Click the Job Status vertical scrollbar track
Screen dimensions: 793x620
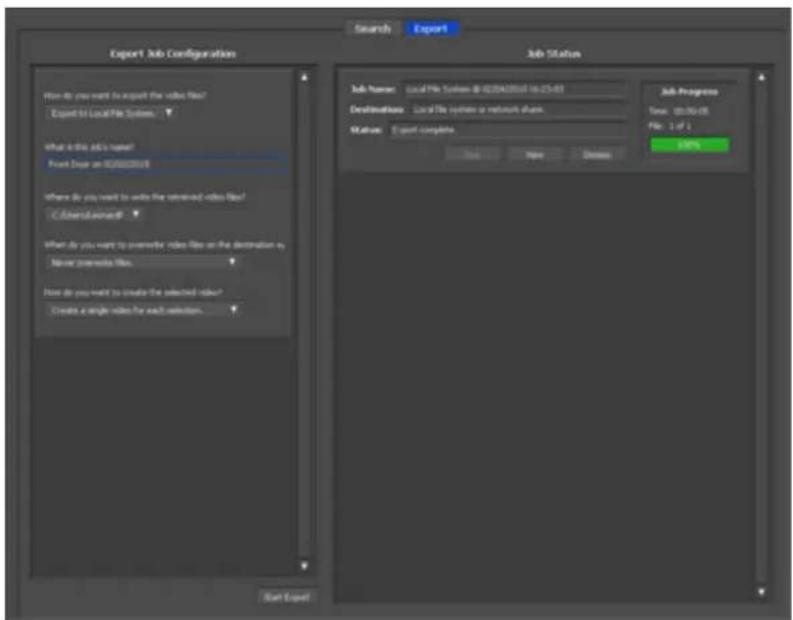tap(761, 334)
